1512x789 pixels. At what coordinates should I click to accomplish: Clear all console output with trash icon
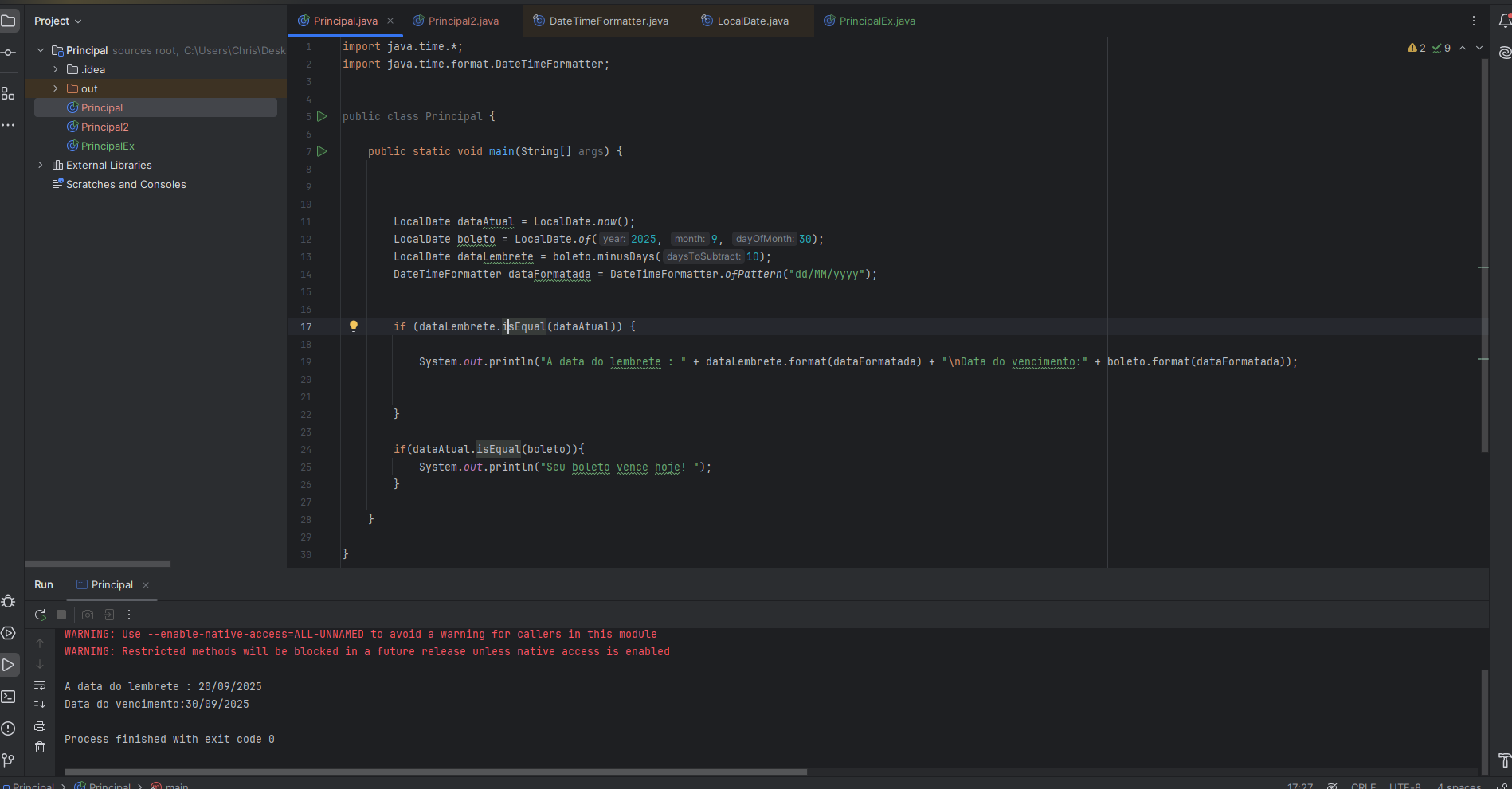tap(40, 747)
